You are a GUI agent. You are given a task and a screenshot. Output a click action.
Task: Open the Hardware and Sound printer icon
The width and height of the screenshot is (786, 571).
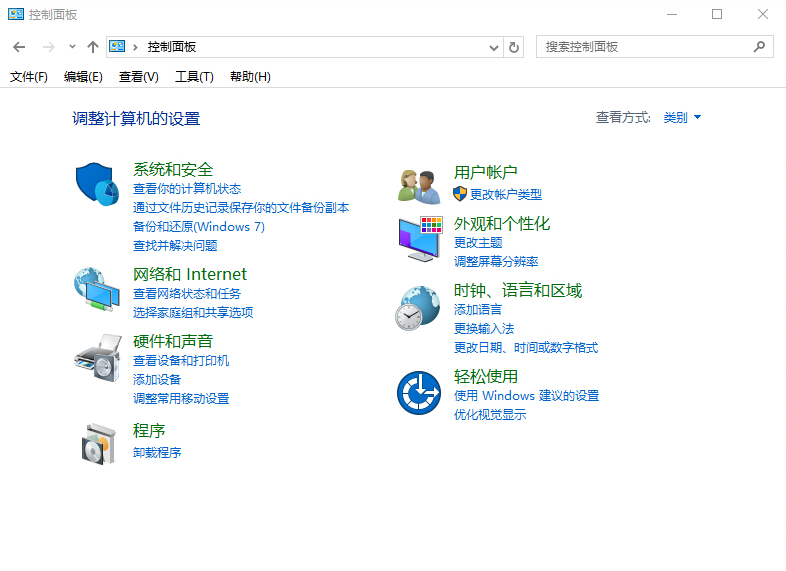click(x=98, y=358)
